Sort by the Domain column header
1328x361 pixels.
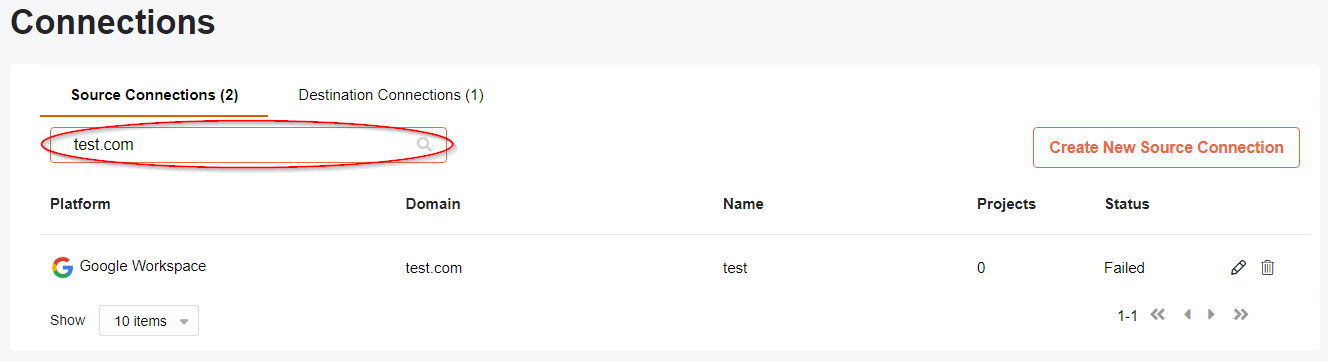[433, 204]
